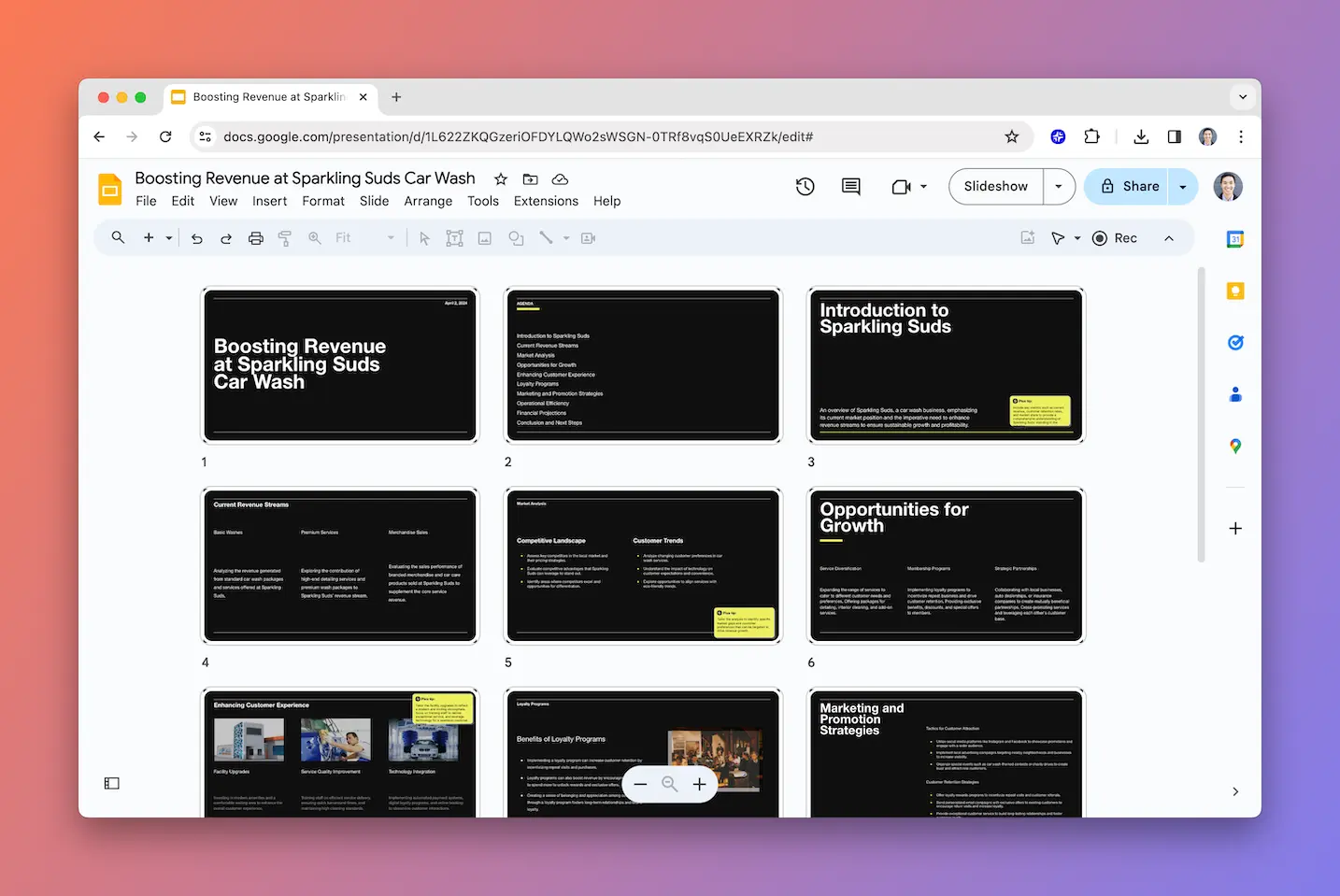
Task: Expand the pointer options dropdown arrow
Action: point(1077,238)
